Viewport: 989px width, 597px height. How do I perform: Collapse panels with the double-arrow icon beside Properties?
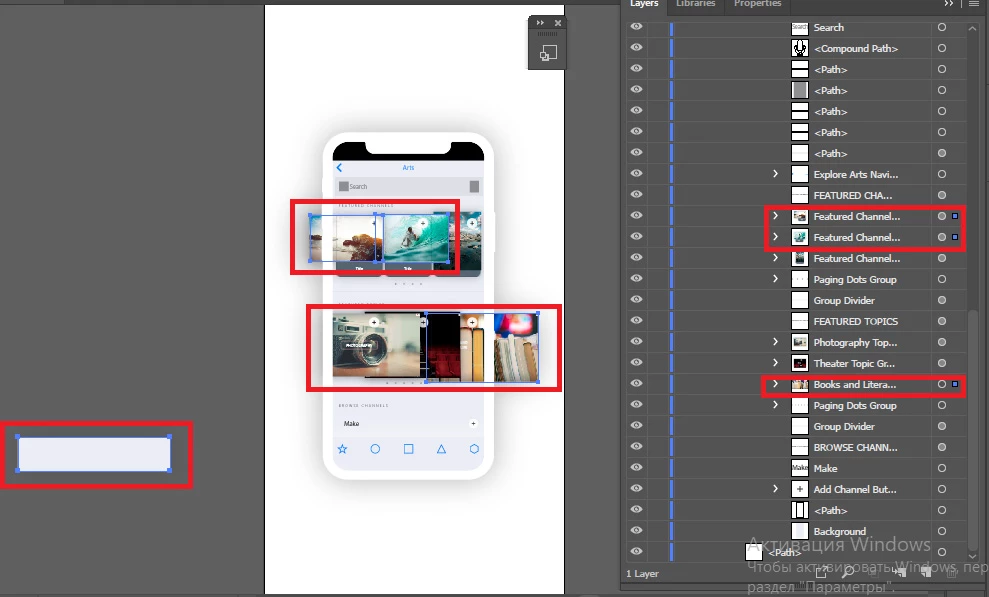pyautogui.click(x=949, y=4)
